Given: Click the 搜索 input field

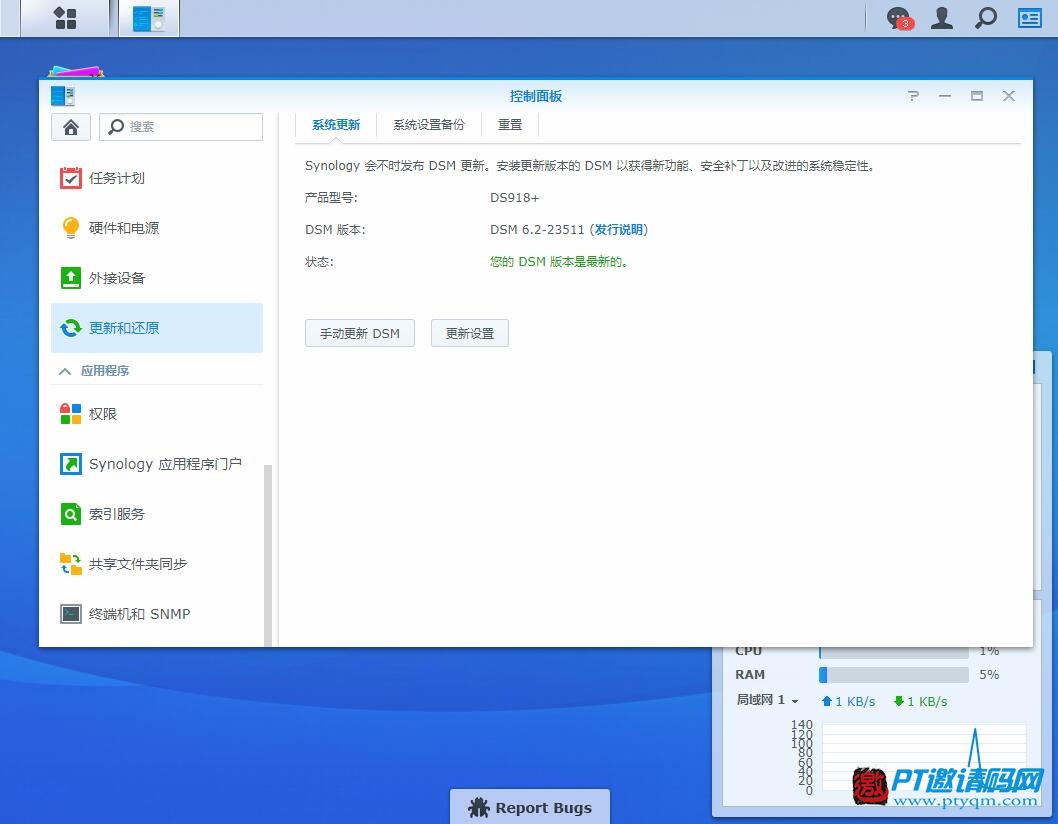Looking at the screenshot, I should tap(181, 127).
